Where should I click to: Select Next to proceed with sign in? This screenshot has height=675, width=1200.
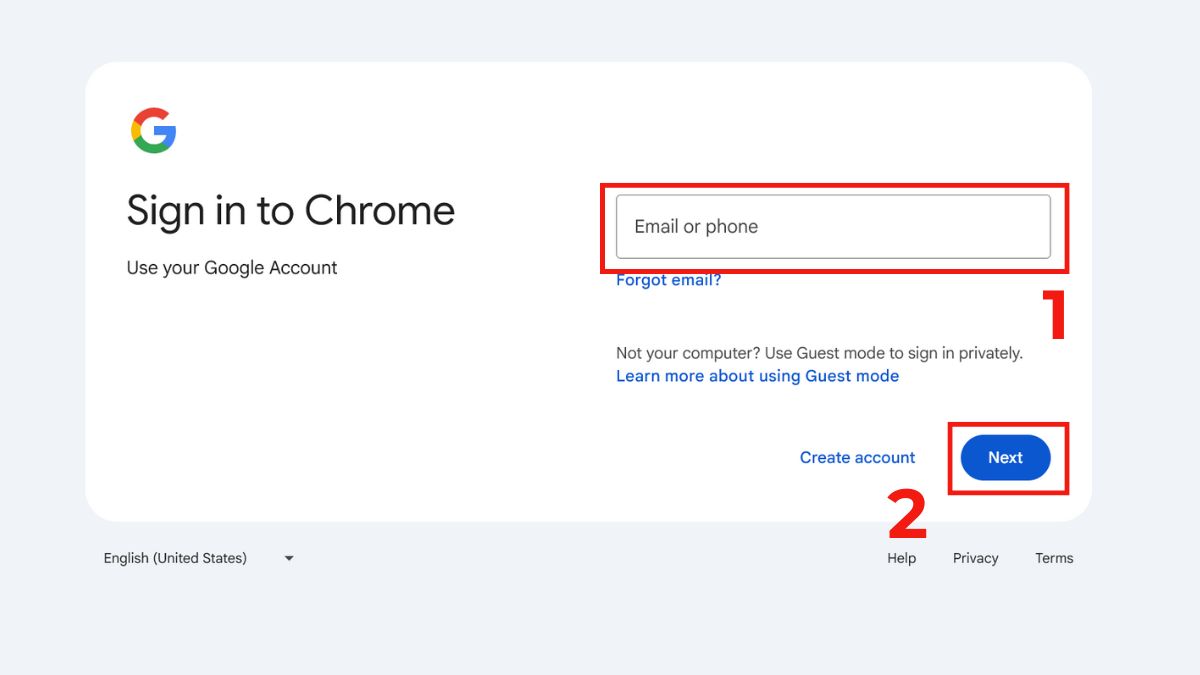(1005, 457)
